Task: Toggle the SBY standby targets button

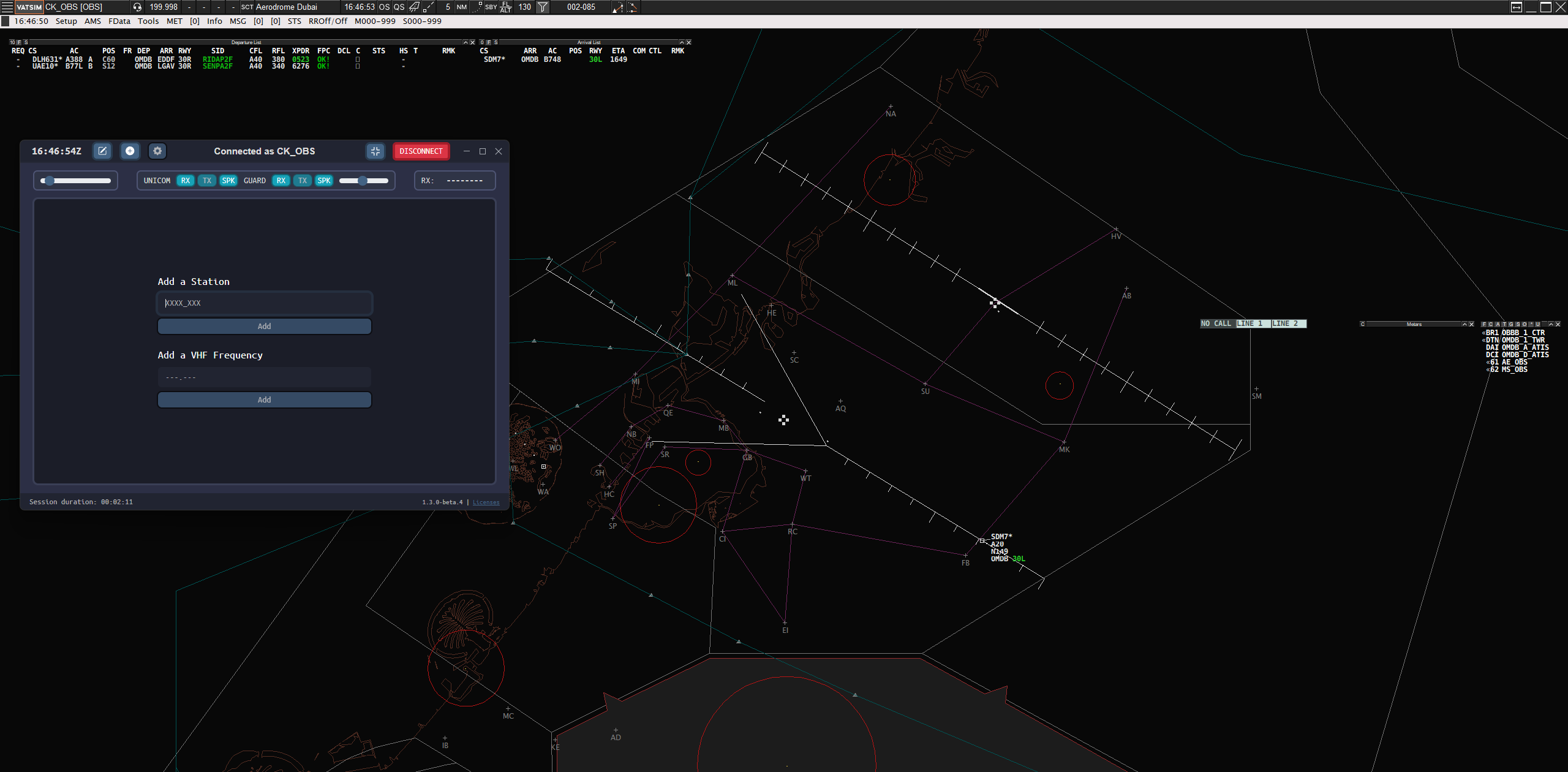Action: 491,7
